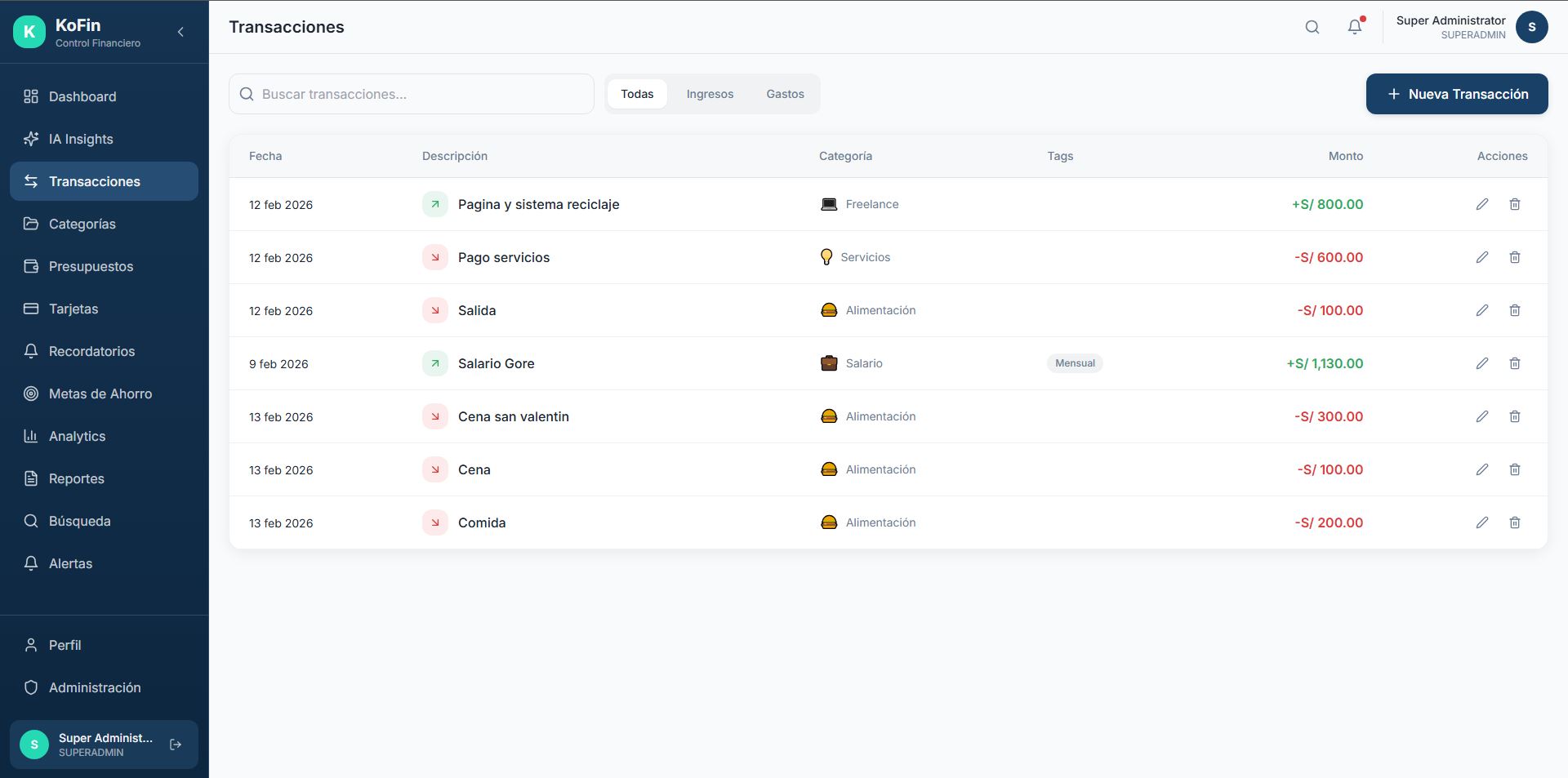This screenshot has width=1568, height=778.
Task: Open IA Insights from the sidebar
Action: pos(81,139)
